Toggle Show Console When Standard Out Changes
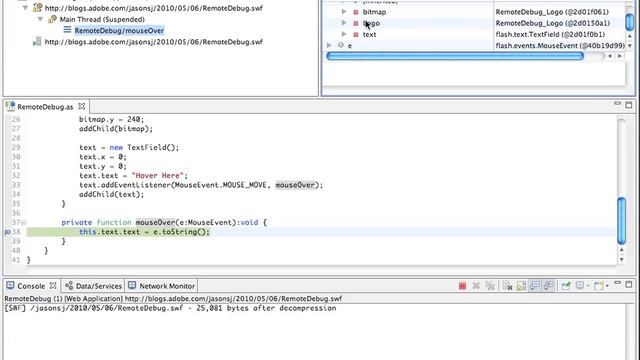640x360 pixels. click(x=535, y=286)
